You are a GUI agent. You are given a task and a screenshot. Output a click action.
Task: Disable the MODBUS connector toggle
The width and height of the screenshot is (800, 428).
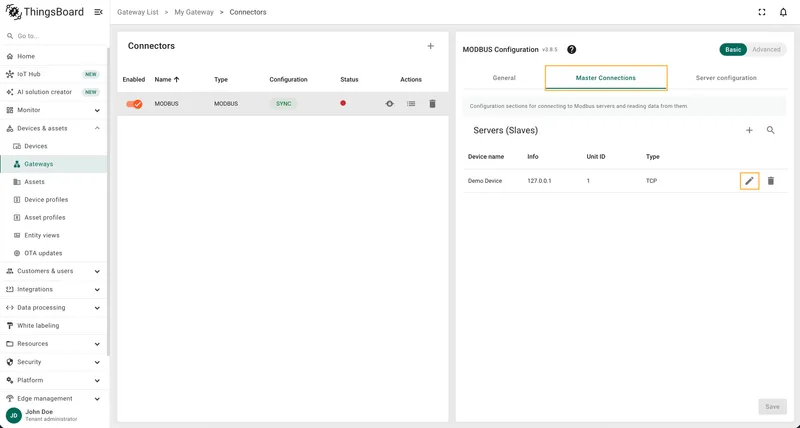coord(134,104)
